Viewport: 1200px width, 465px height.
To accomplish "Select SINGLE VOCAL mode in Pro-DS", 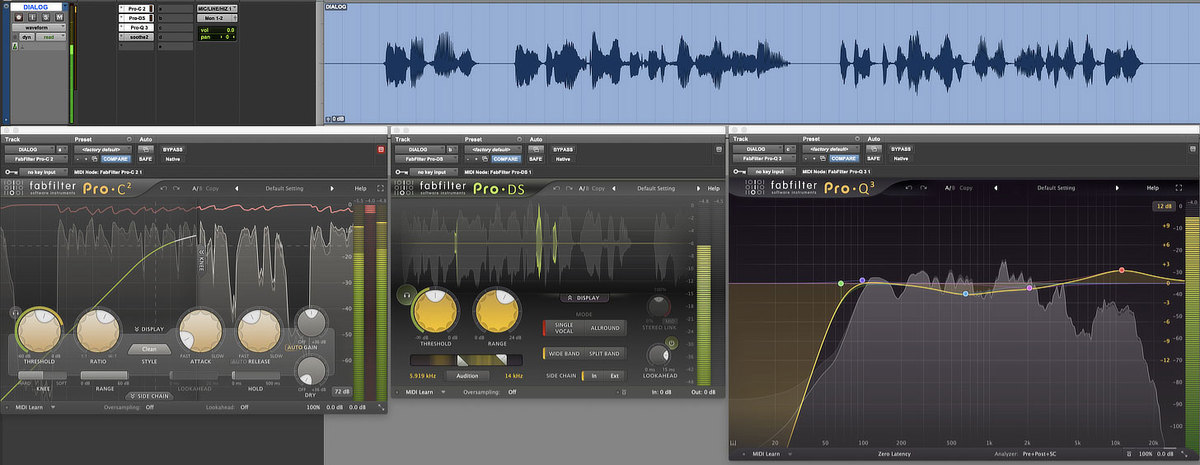I will coord(563,328).
